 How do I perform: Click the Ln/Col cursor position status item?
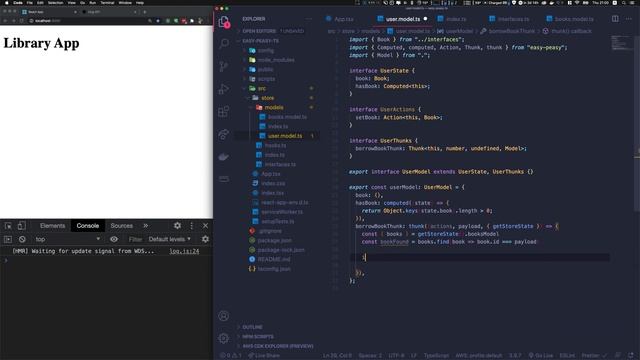point(337,356)
